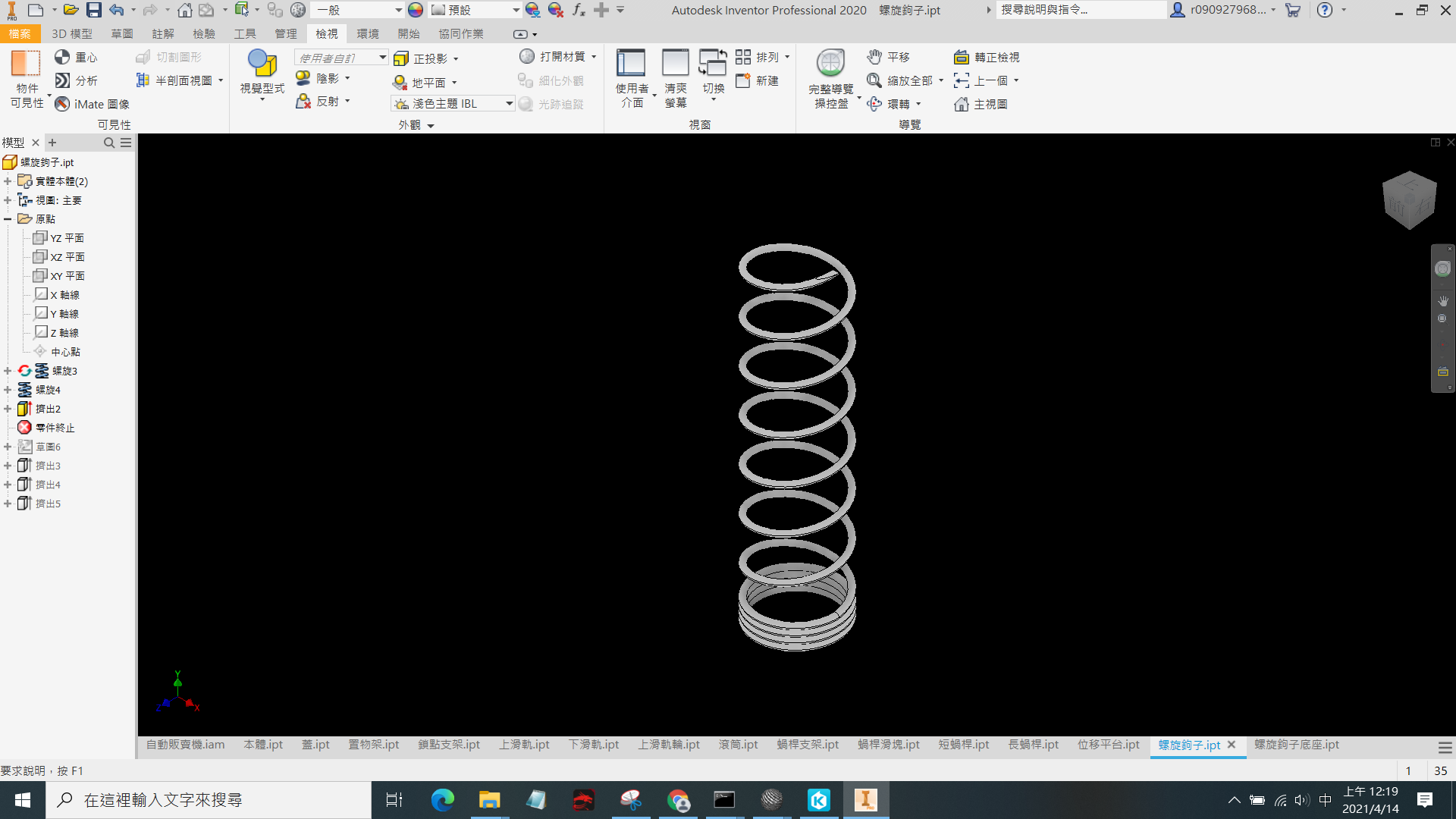The height and width of the screenshot is (819, 1456).
Task: Select Z 軸線 in model browser
Action: [x=57, y=333]
